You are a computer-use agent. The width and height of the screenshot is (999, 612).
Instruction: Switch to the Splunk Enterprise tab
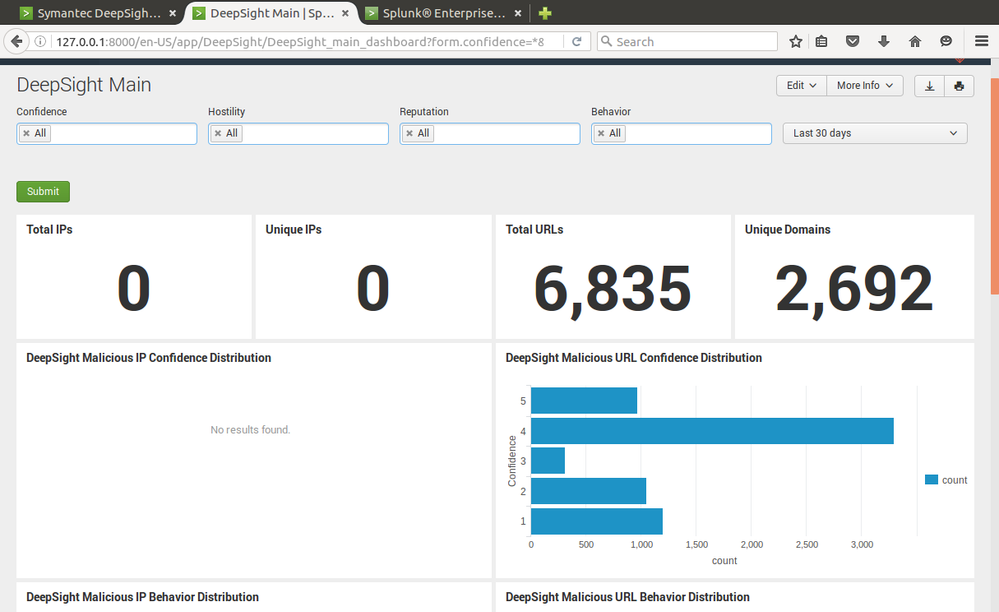[x=444, y=13]
